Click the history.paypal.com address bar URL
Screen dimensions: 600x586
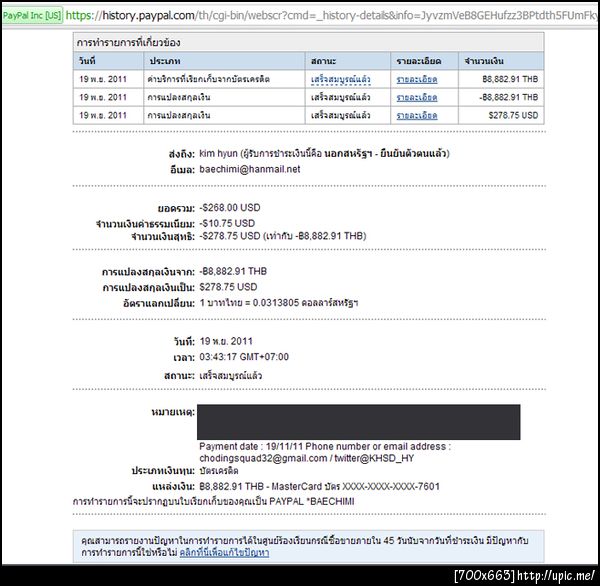(331, 15)
